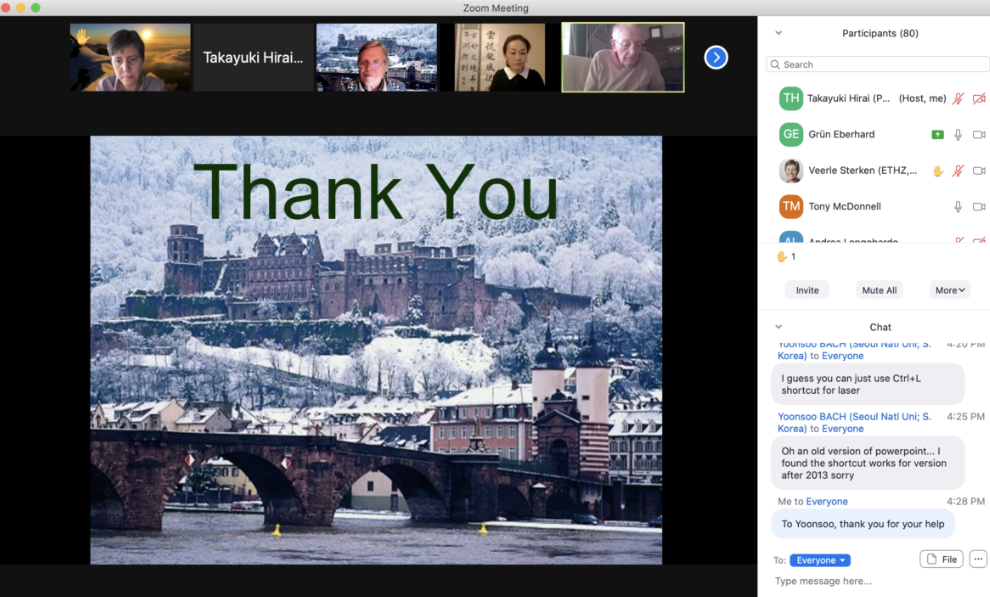
Task: Click the Participants (80) panel title
Action: tap(880, 33)
